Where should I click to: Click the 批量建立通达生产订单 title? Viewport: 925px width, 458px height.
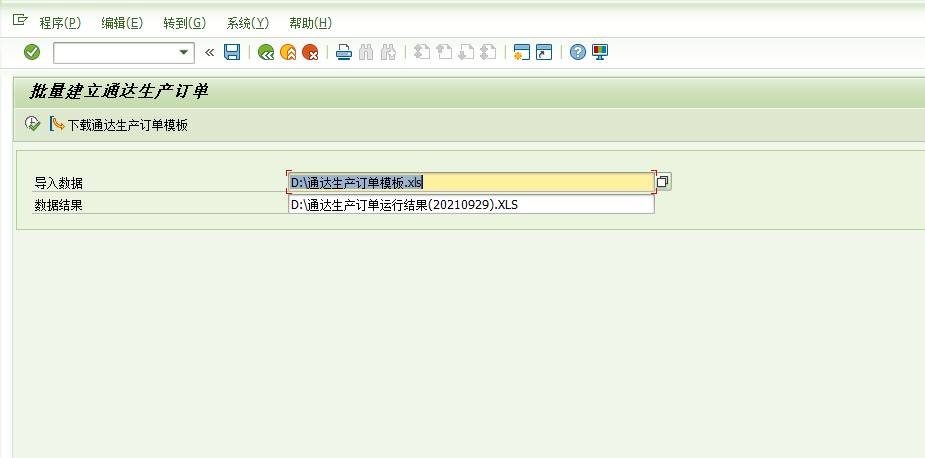coord(119,91)
